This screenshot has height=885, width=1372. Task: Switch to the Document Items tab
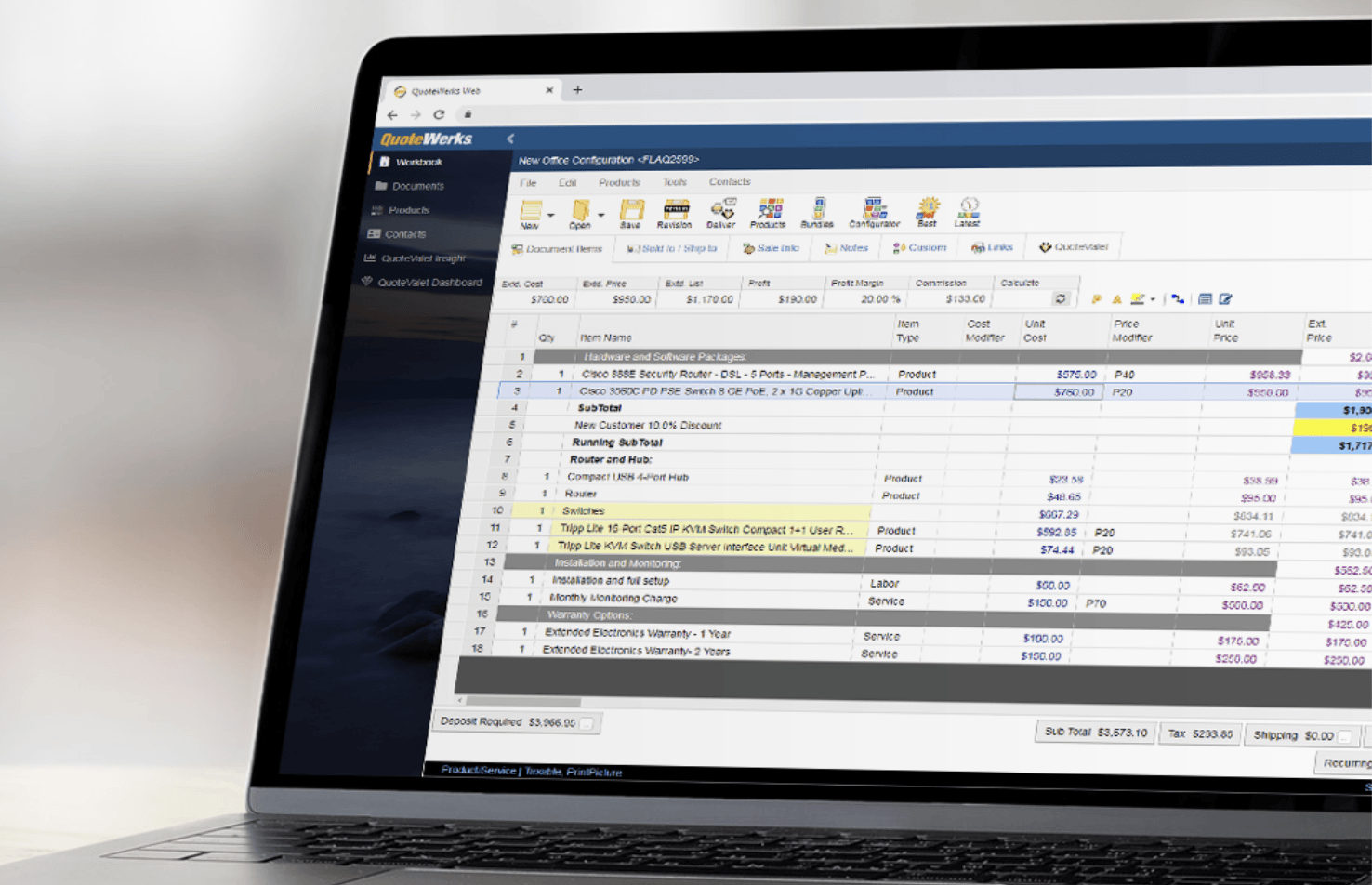pos(557,249)
